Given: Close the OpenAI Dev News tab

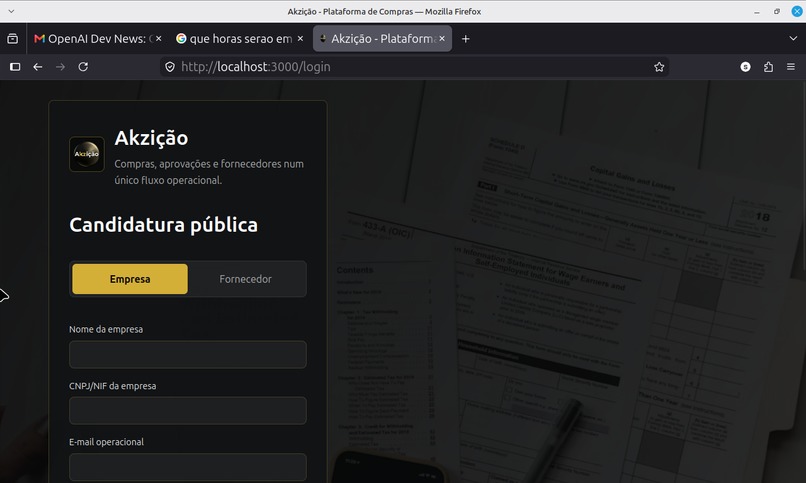Looking at the screenshot, I should click(x=158, y=39).
